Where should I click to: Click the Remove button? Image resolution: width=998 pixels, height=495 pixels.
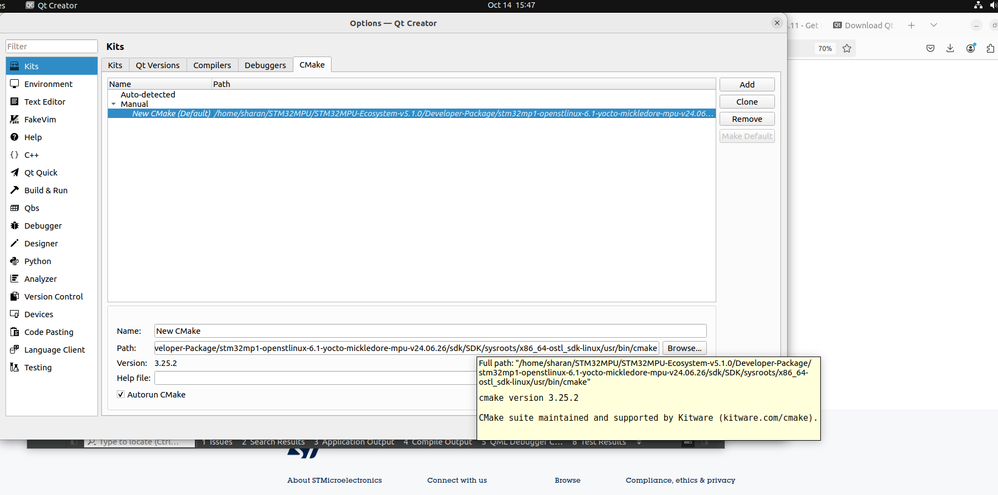pos(747,119)
